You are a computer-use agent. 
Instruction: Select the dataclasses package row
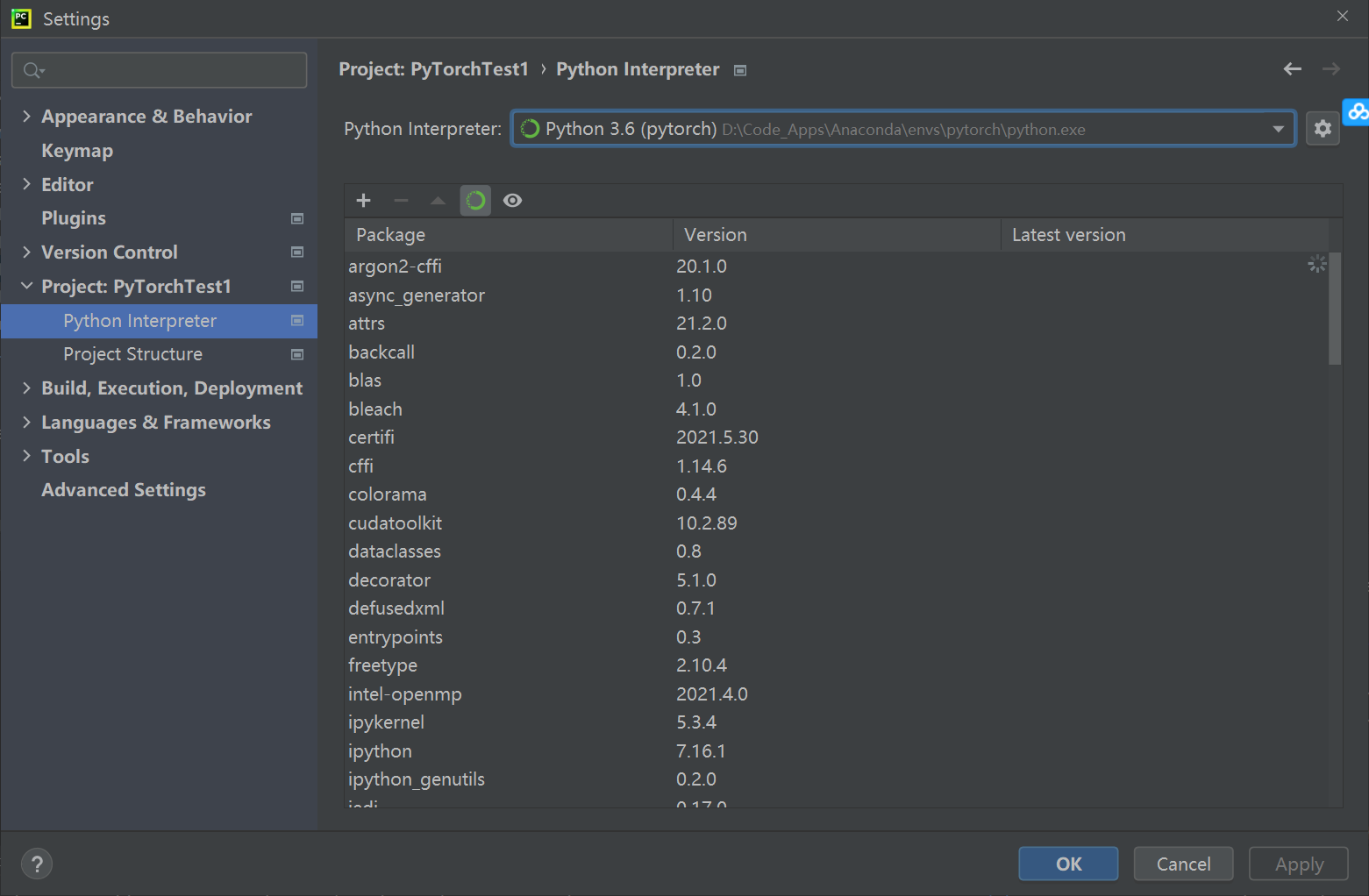(x=837, y=551)
